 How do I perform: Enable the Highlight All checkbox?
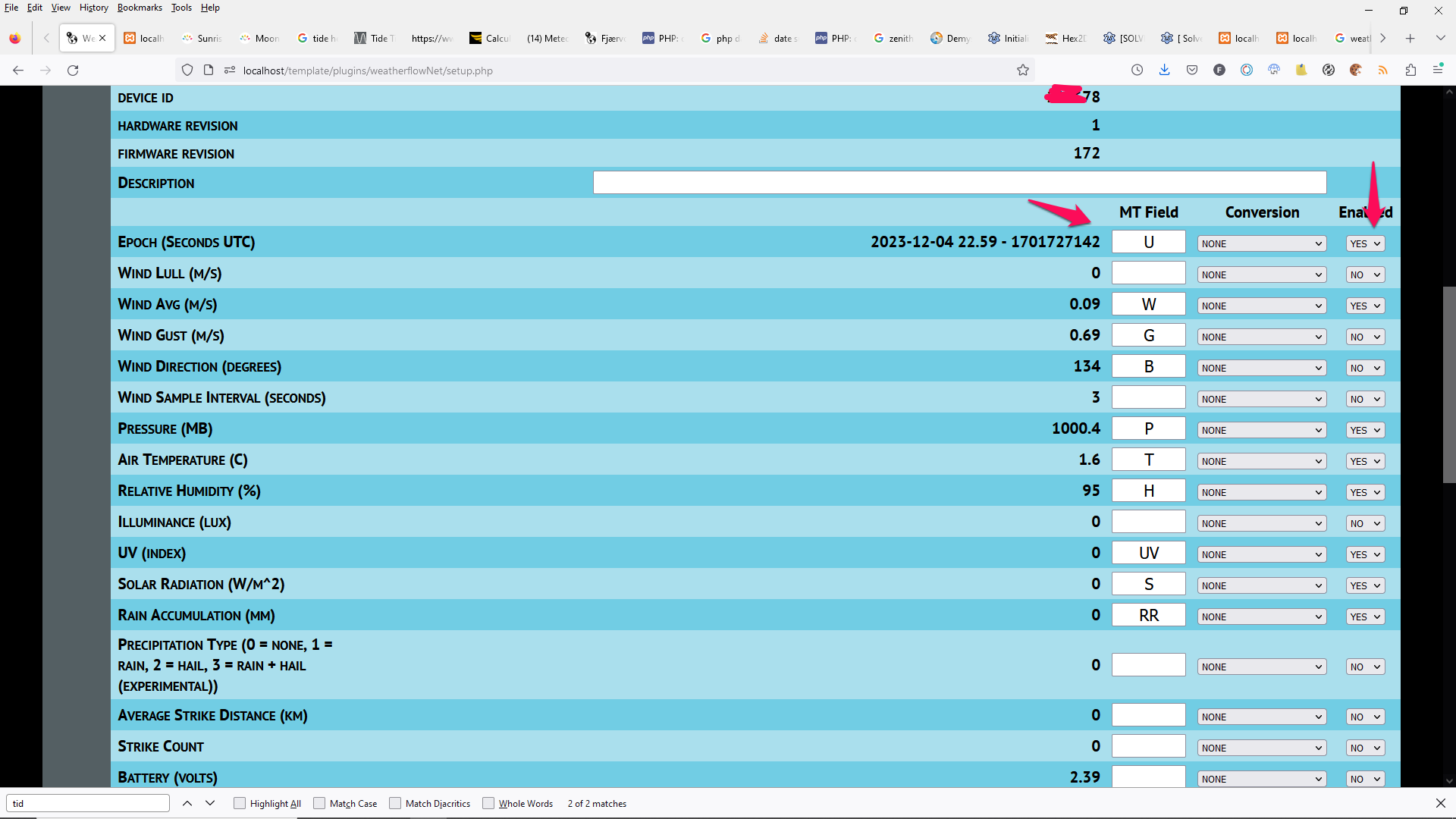(x=240, y=803)
